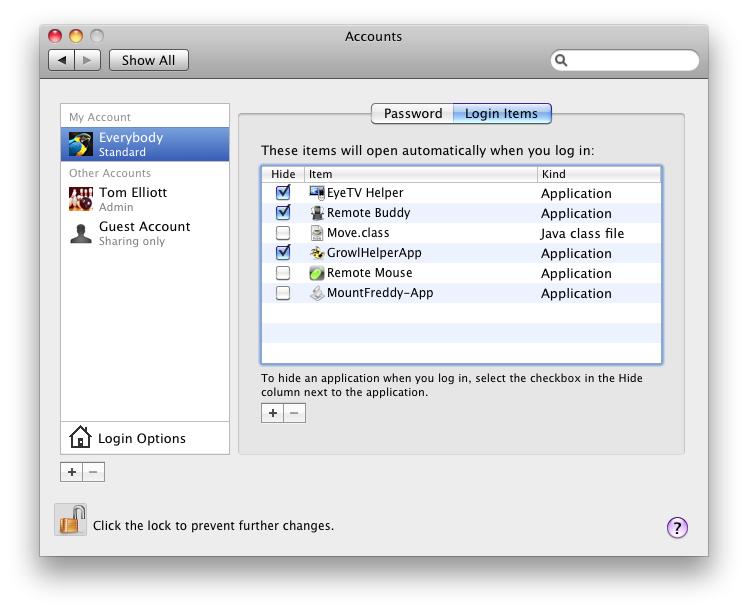Select the MountFreddy-App icon
Viewport: 748px width, 611px height.
(x=317, y=293)
